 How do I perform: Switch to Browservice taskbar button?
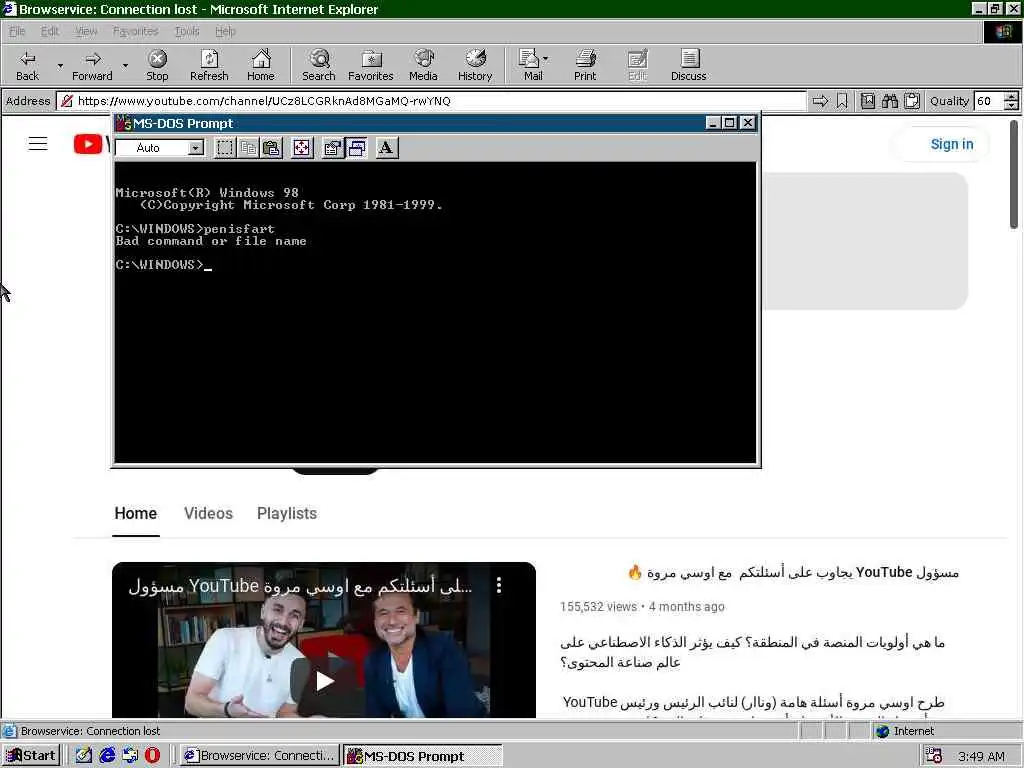[x=259, y=756]
